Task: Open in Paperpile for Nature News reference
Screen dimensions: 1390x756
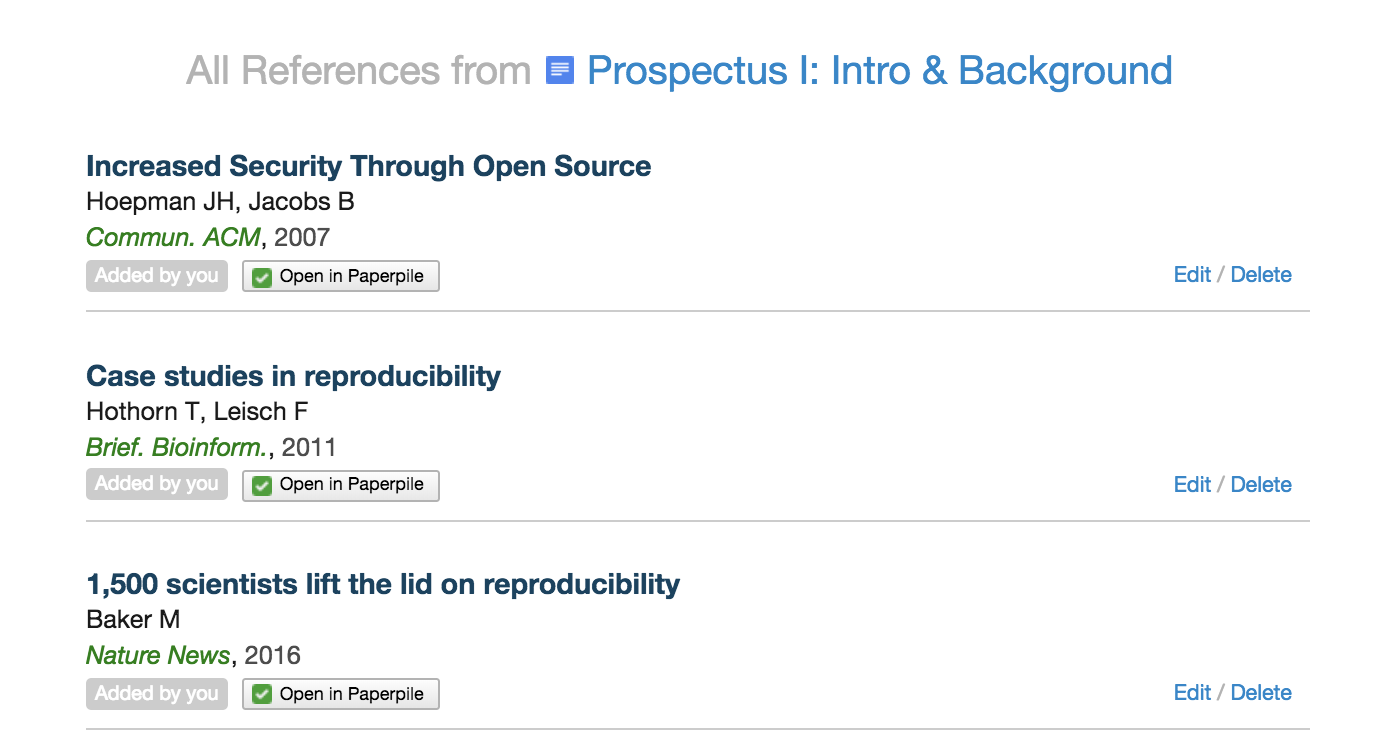Action: click(x=340, y=694)
